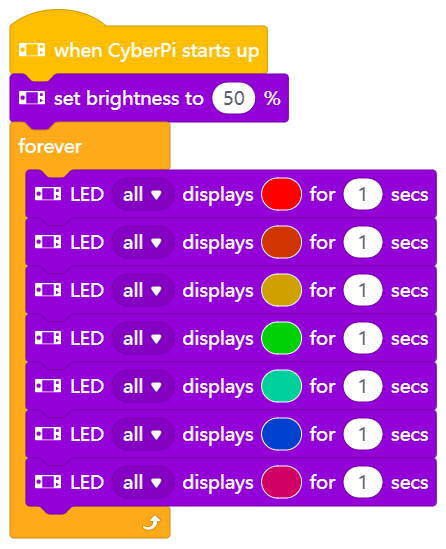Click the CyberPi icon on the brightness block
Viewport: 446px width, 549px height.
(x=32, y=98)
